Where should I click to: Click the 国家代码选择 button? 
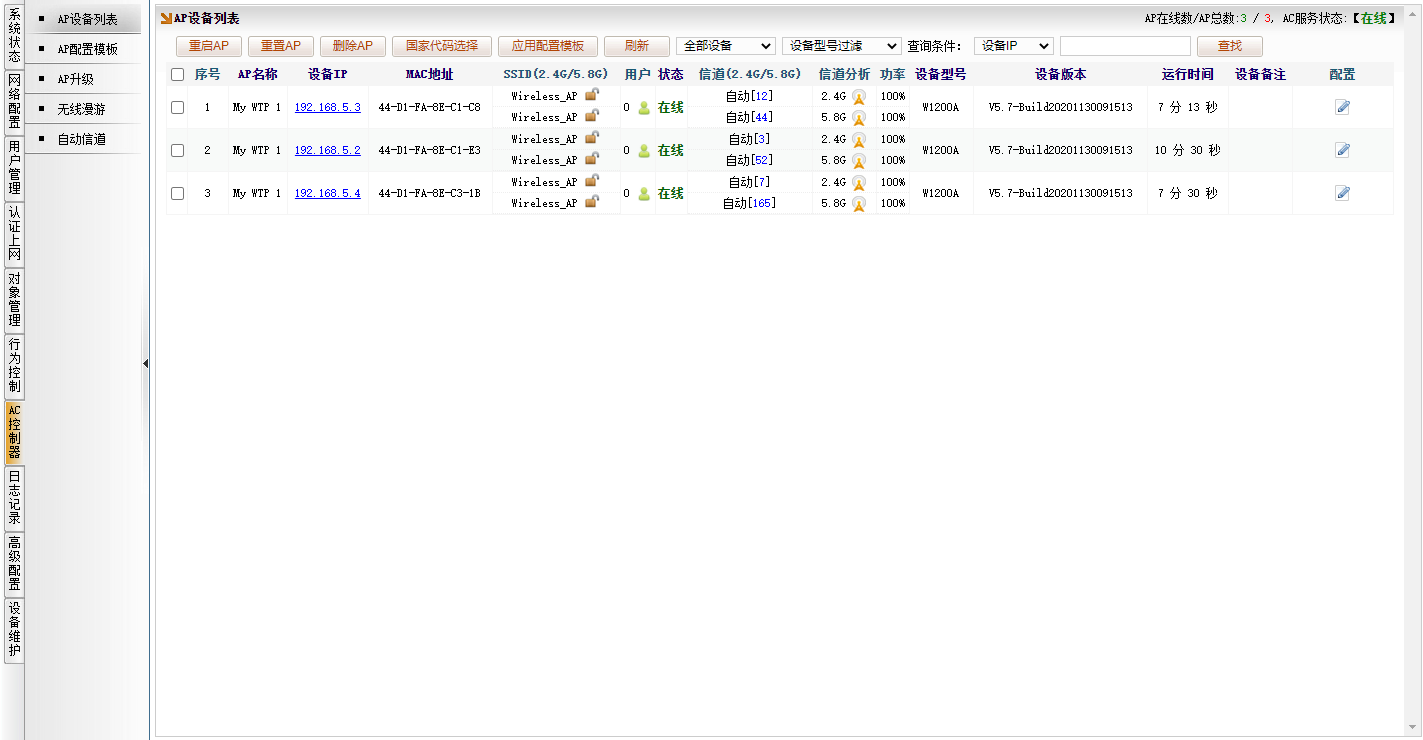coord(442,46)
